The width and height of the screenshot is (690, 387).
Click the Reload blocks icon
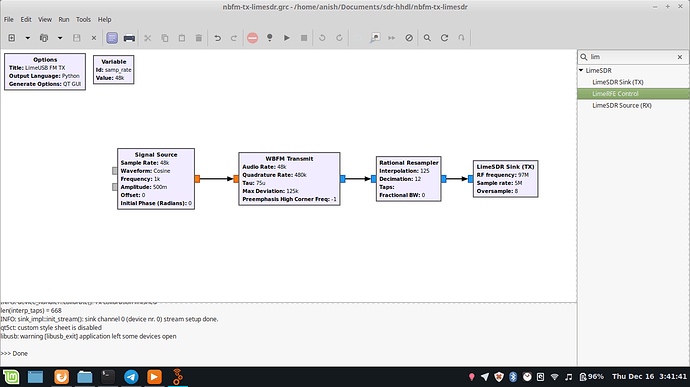(444, 38)
